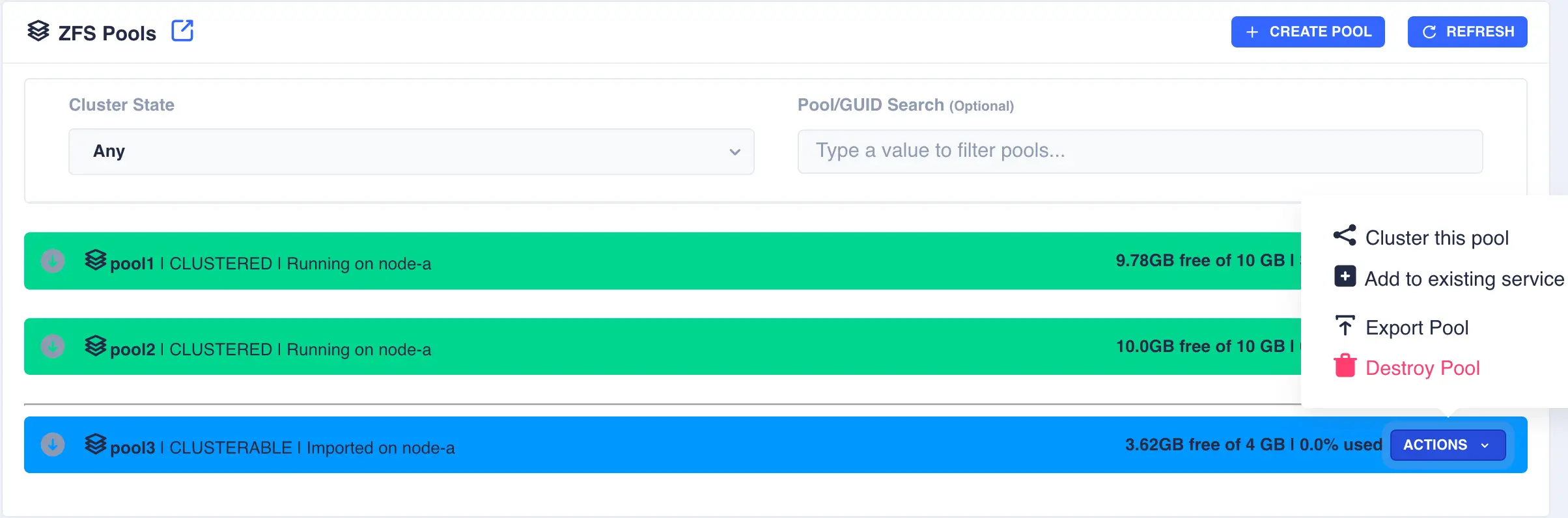
Task: Focus the Pool/GUID search field
Action: coord(1140,151)
